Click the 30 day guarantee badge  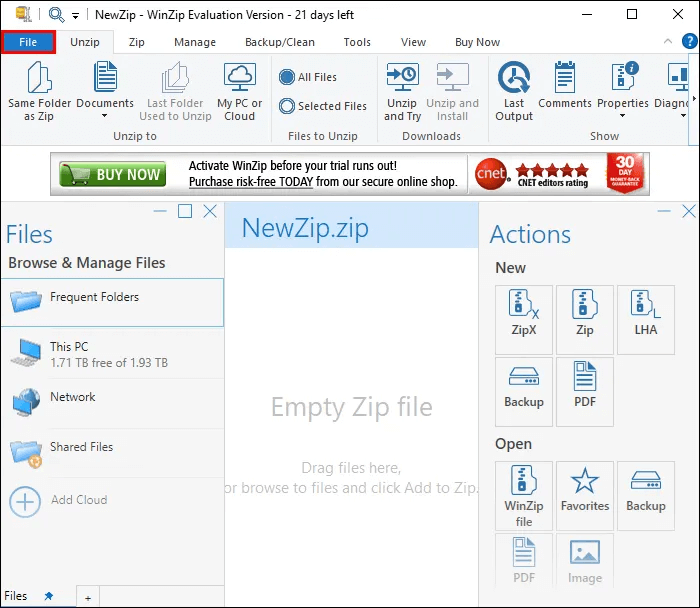tap(625, 173)
